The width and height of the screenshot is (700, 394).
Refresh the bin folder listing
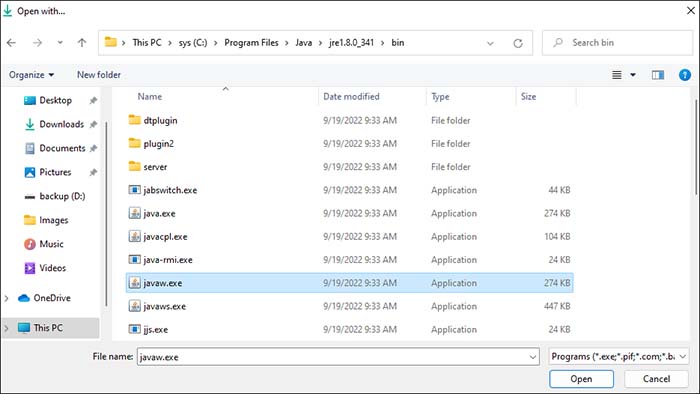[518, 43]
